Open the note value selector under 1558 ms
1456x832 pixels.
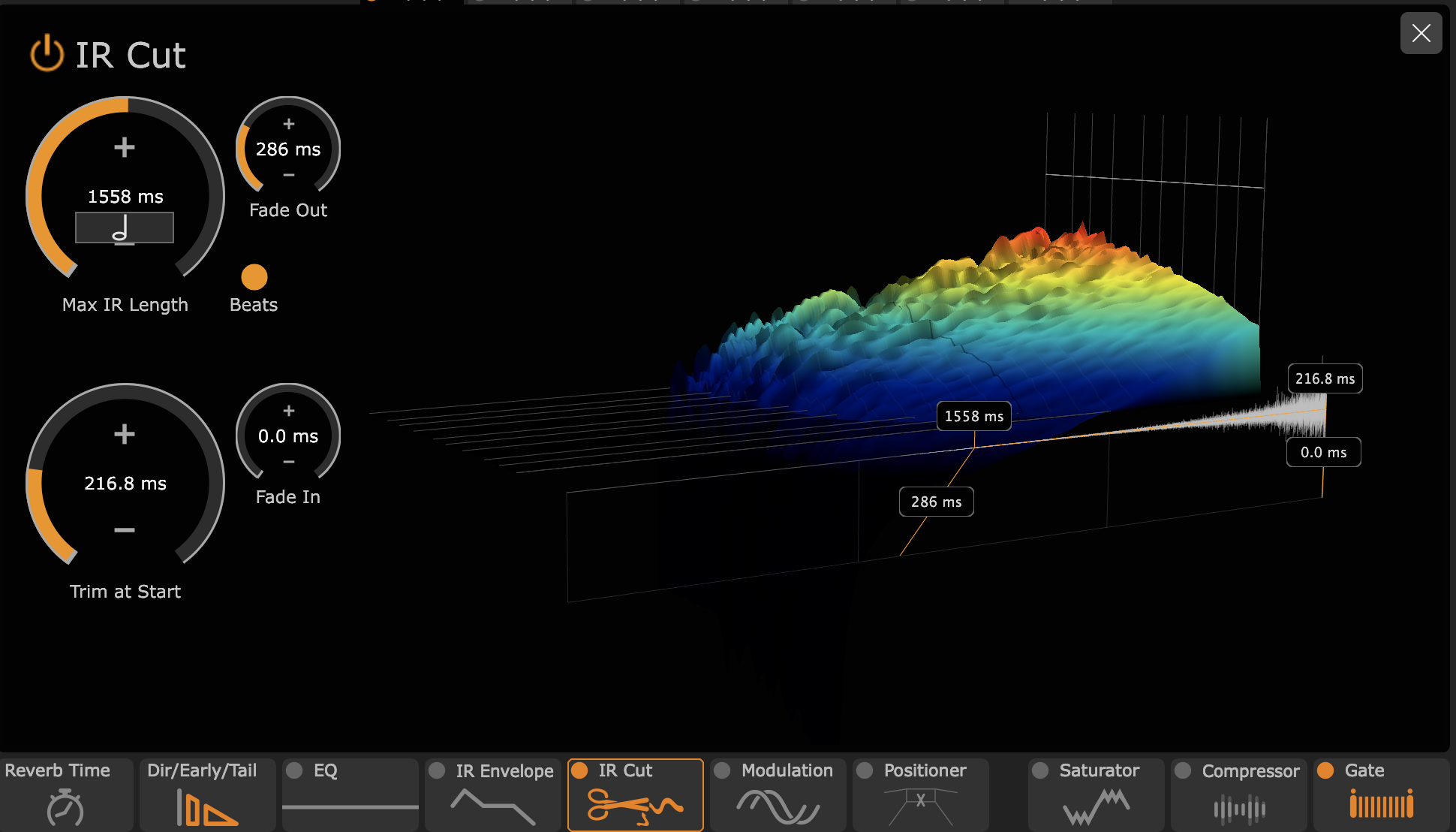pyautogui.click(x=125, y=228)
